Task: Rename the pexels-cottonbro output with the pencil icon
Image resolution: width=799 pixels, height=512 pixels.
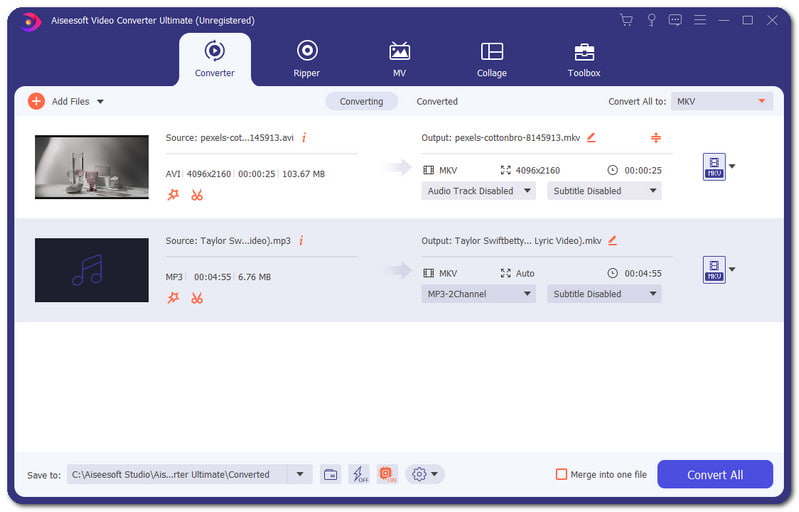Action: click(x=591, y=137)
